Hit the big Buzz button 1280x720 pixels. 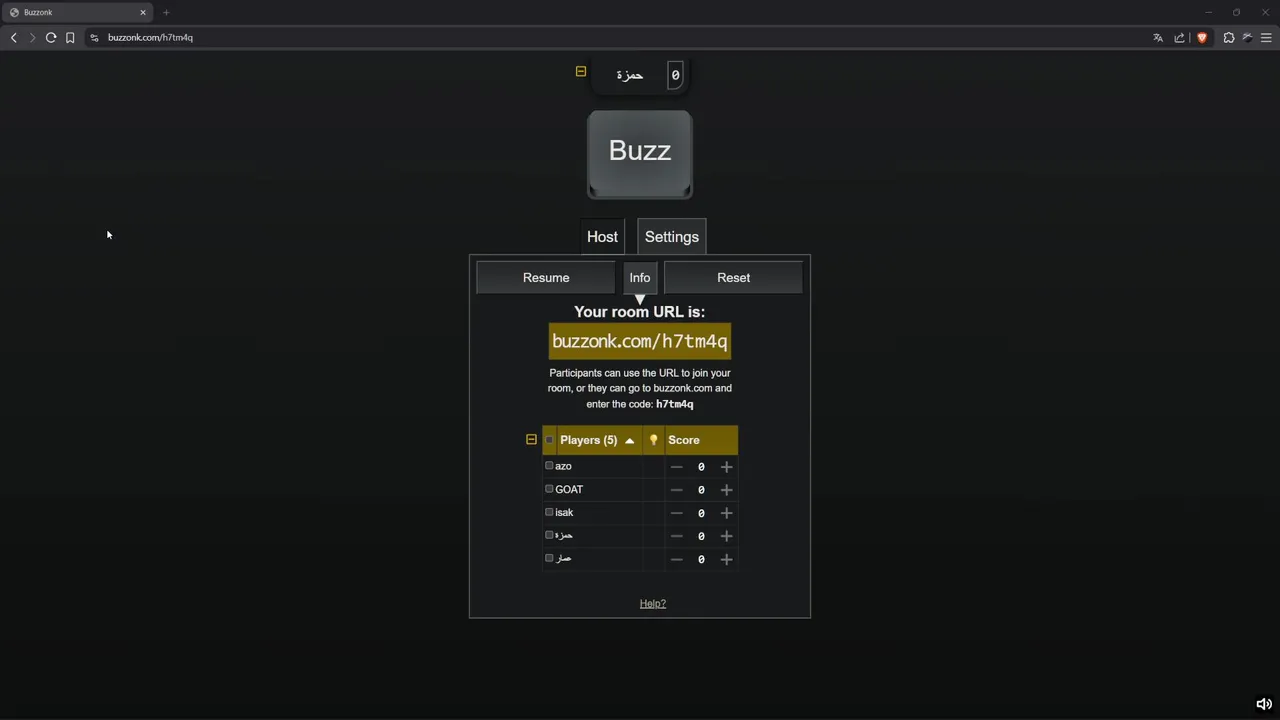[x=640, y=154]
